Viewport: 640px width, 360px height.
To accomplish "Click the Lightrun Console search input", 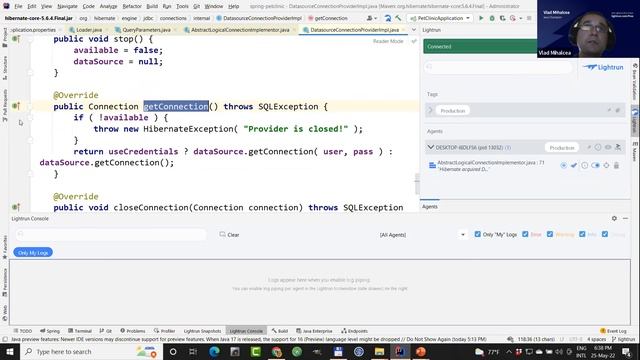I will coord(111,234).
